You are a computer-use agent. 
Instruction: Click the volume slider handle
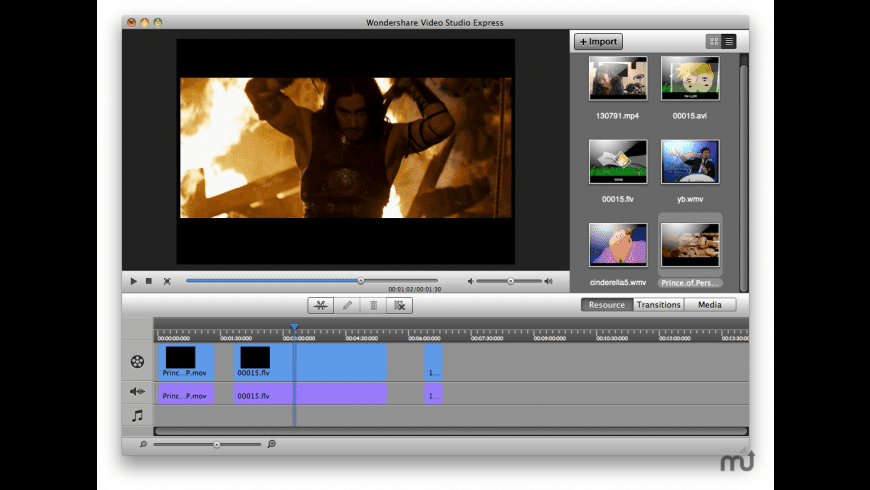point(510,281)
